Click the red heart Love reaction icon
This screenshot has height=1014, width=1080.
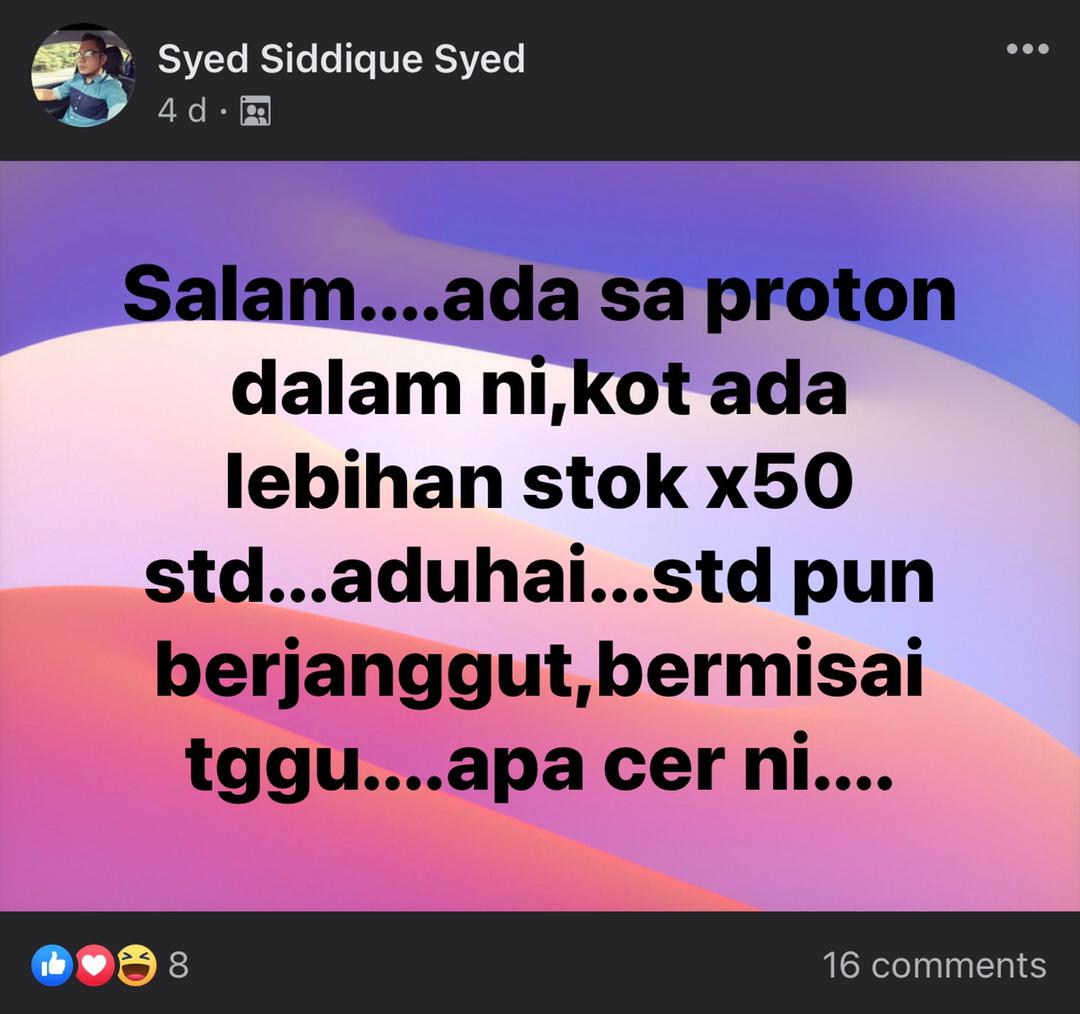tap(94, 965)
